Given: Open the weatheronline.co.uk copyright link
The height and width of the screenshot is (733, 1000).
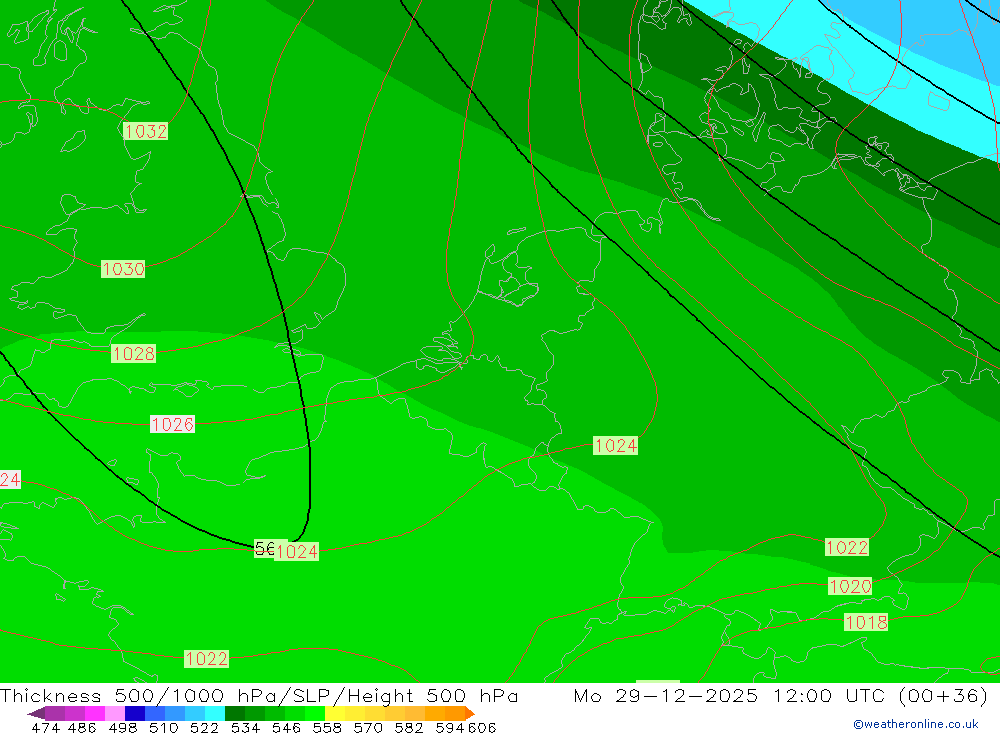Looking at the screenshot, I should pyautogui.click(x=916, y=724).
